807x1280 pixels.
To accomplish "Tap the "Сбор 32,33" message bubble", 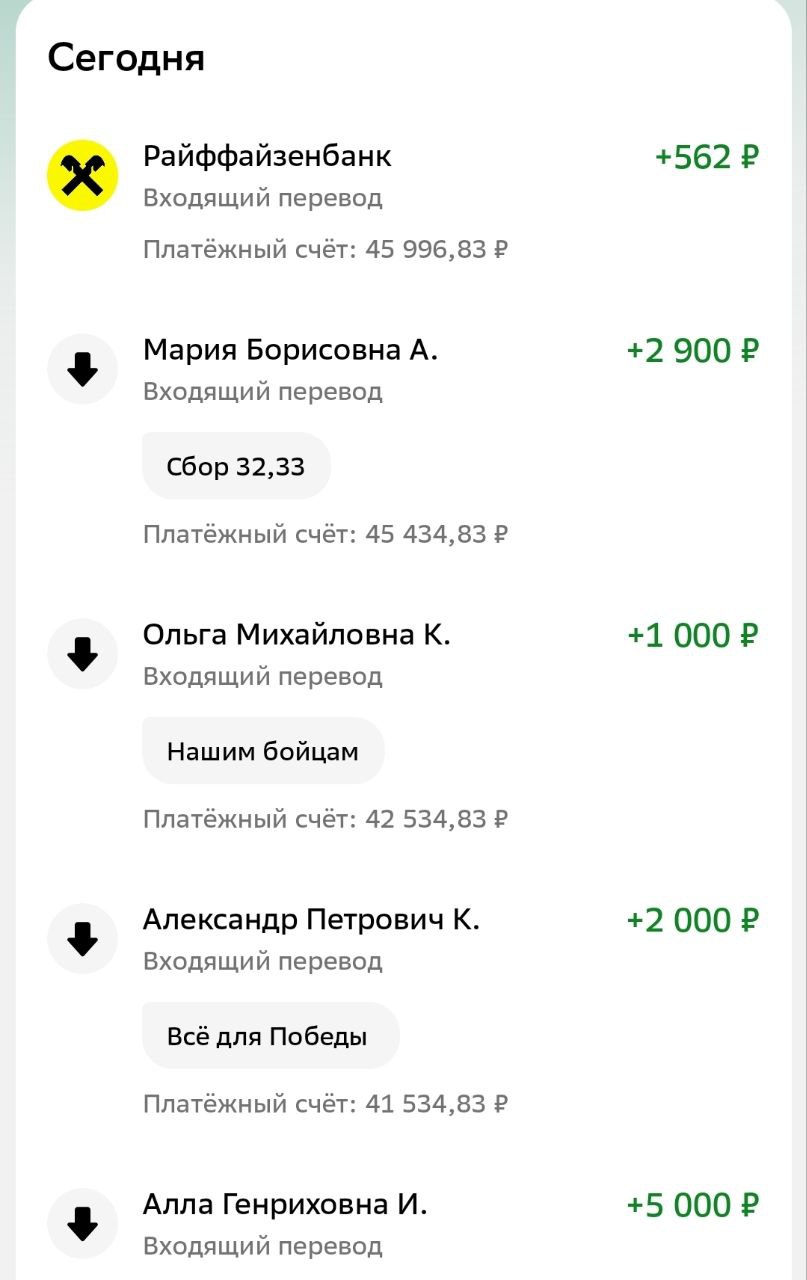I will coord(236,466).
